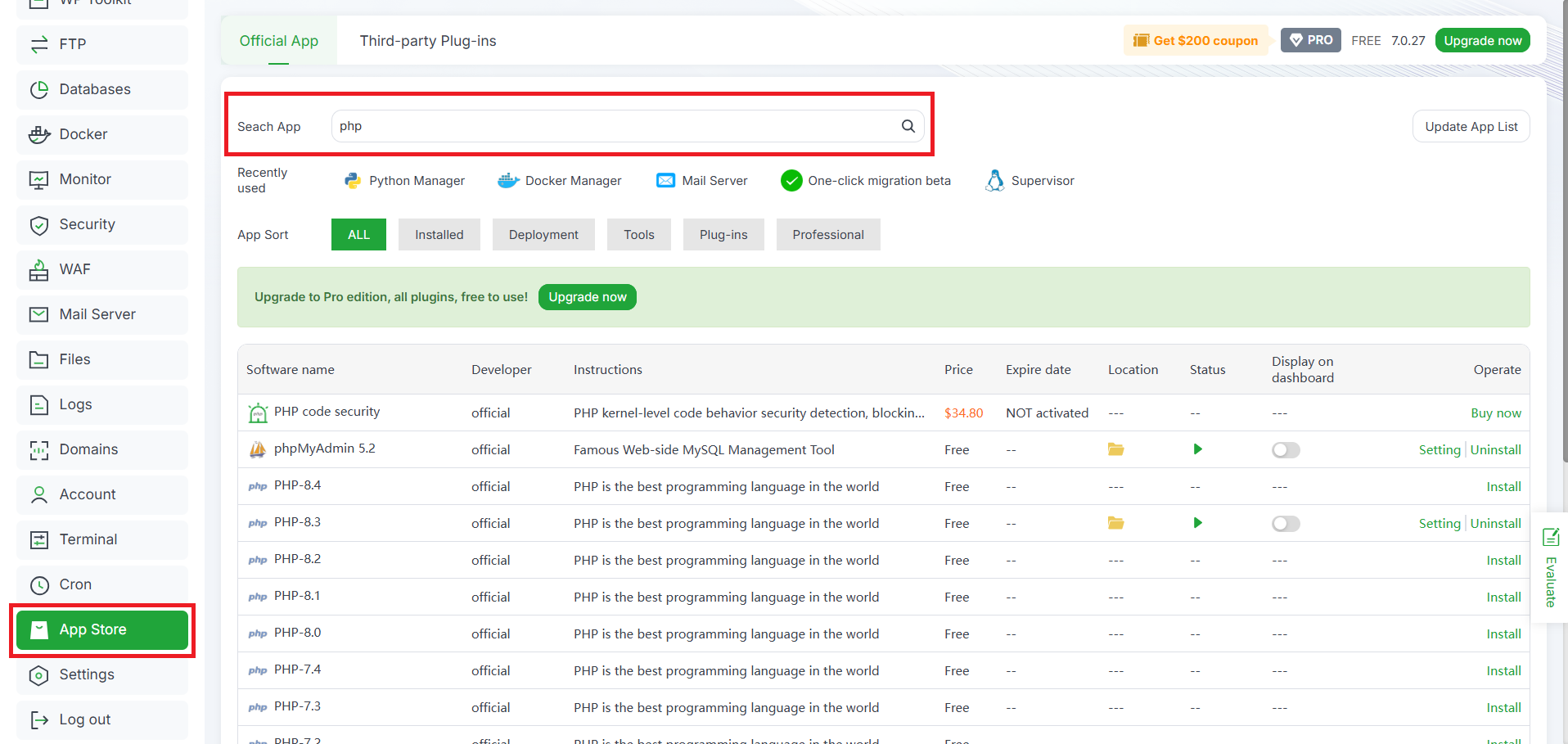Click the page vertical scrollbar

[x=1564, y=232]
